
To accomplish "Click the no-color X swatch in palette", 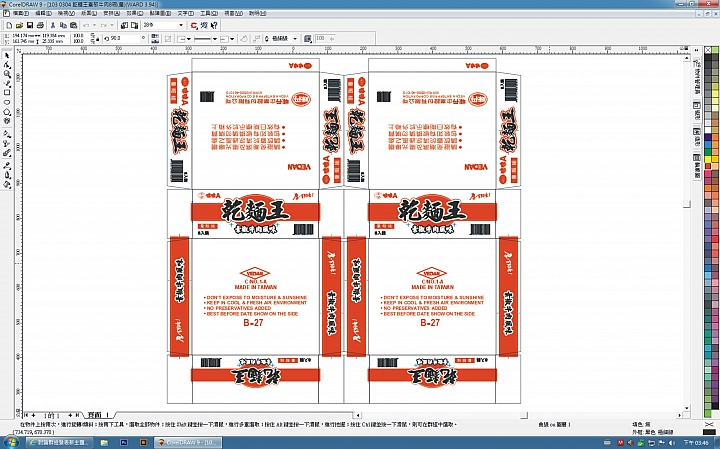I will coord(709,50).
